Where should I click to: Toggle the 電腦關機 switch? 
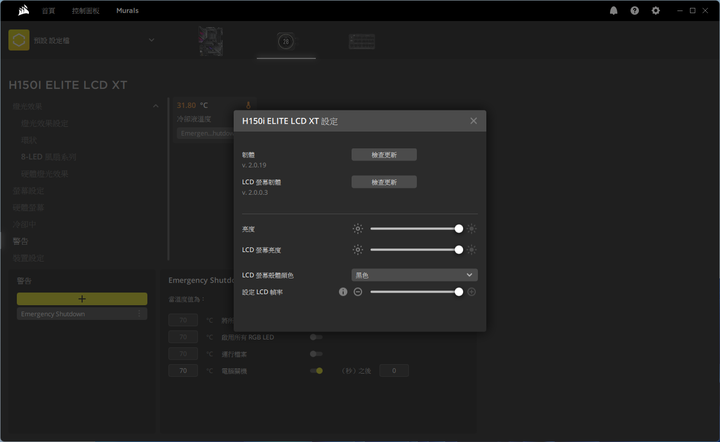pyautogui.click(x=316, y=371)
